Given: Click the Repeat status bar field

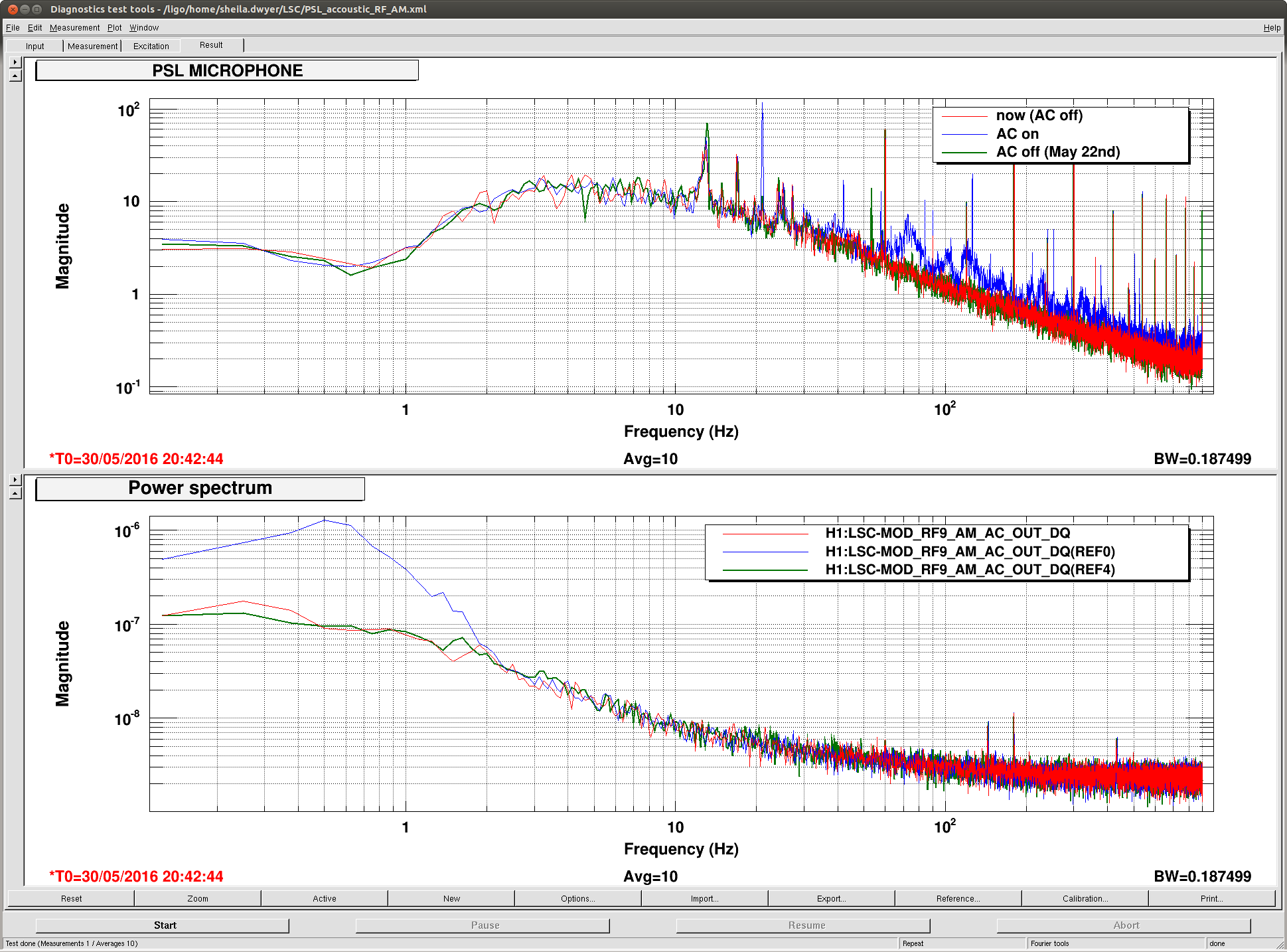Looking at the screenshot, I should coord(962,943).
